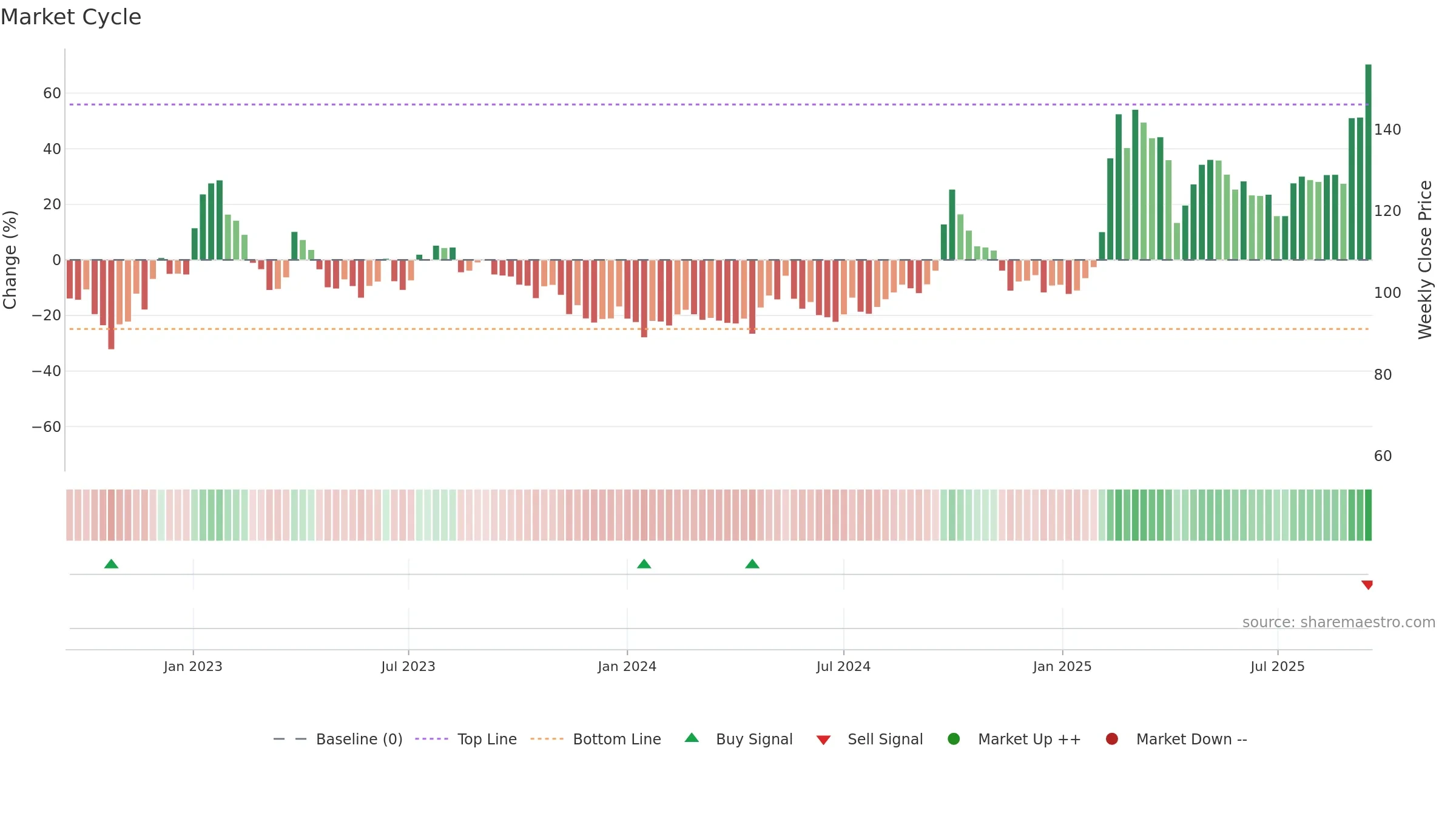The height and width of the screenshot is (819, 1456).
Task: Click the Jan 2025 axis label
Action: [1062, 667]
